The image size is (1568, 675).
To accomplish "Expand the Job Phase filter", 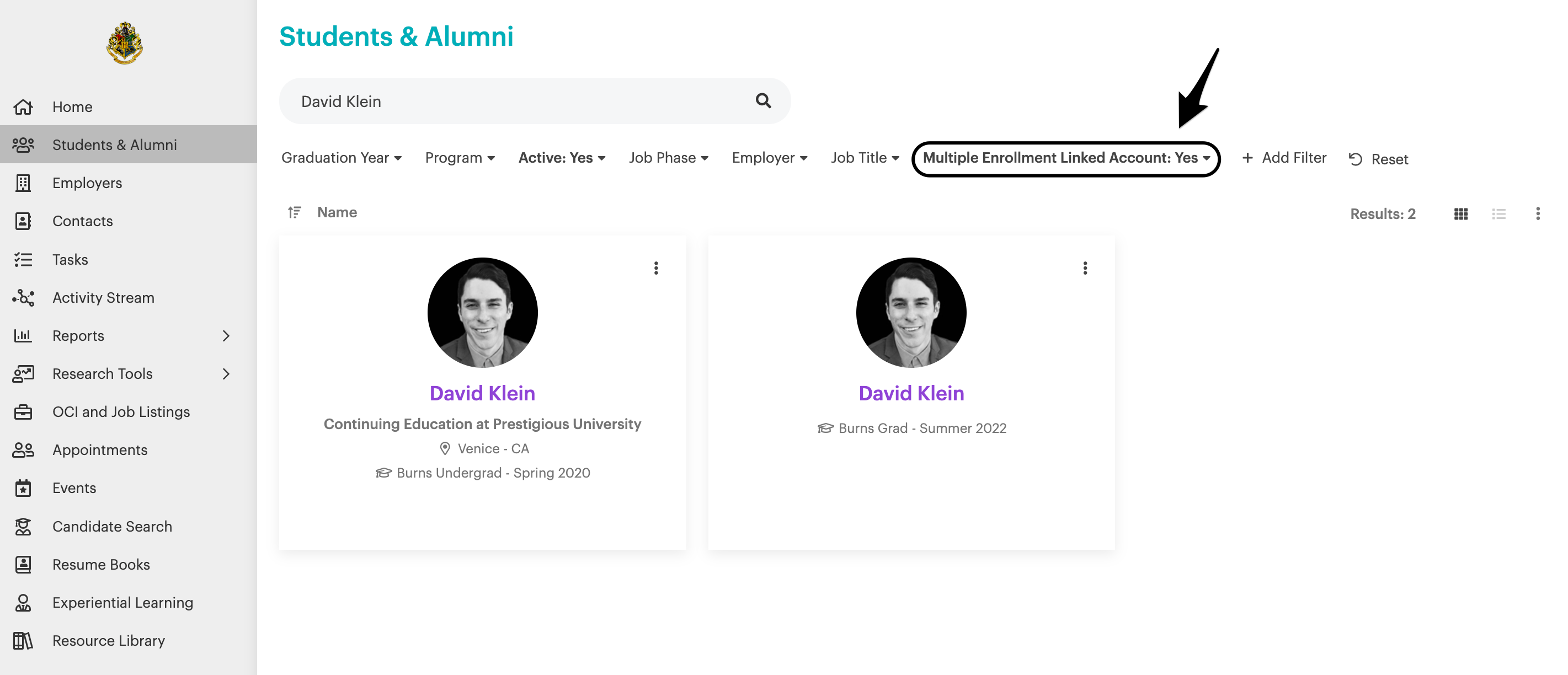I will click(x=668, y=158).
